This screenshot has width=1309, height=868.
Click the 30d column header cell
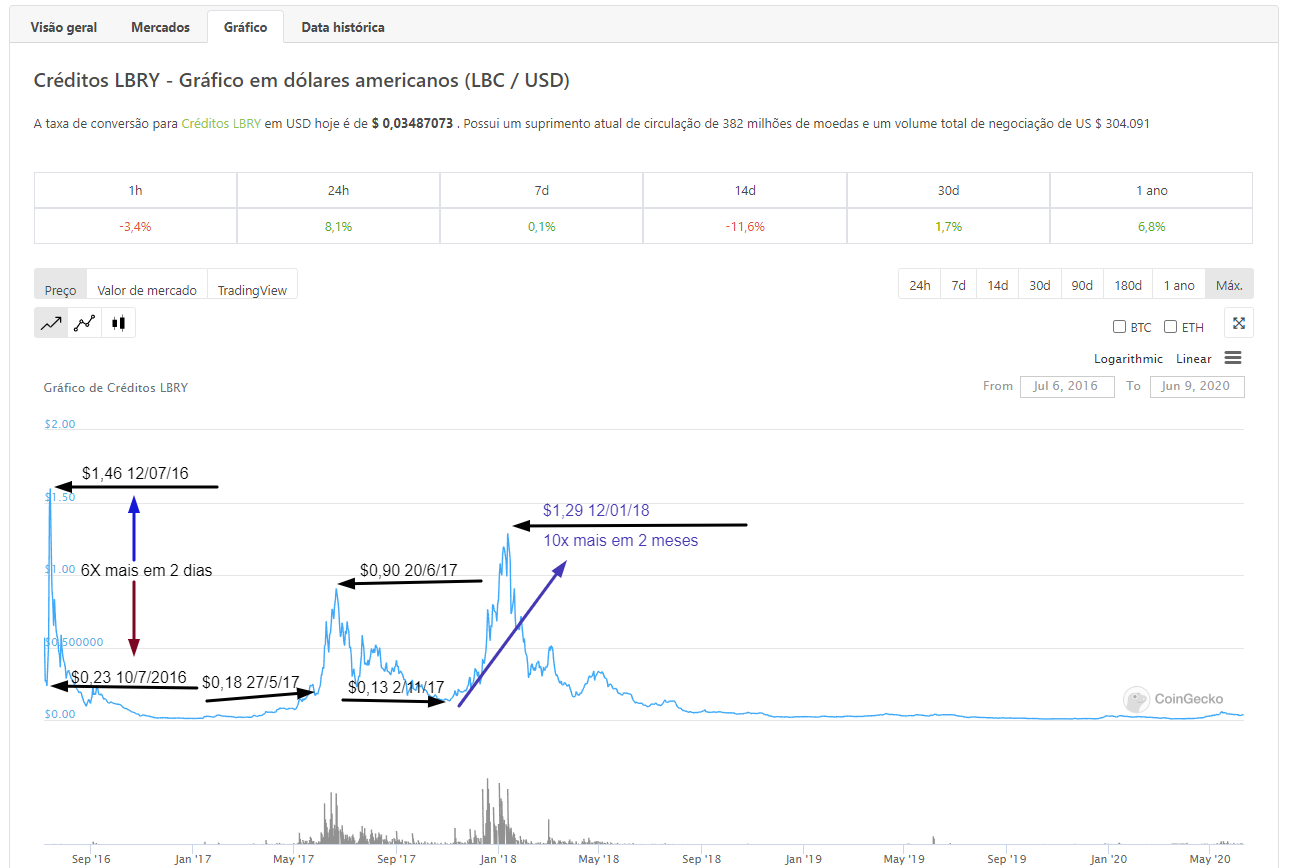(948, 190)
